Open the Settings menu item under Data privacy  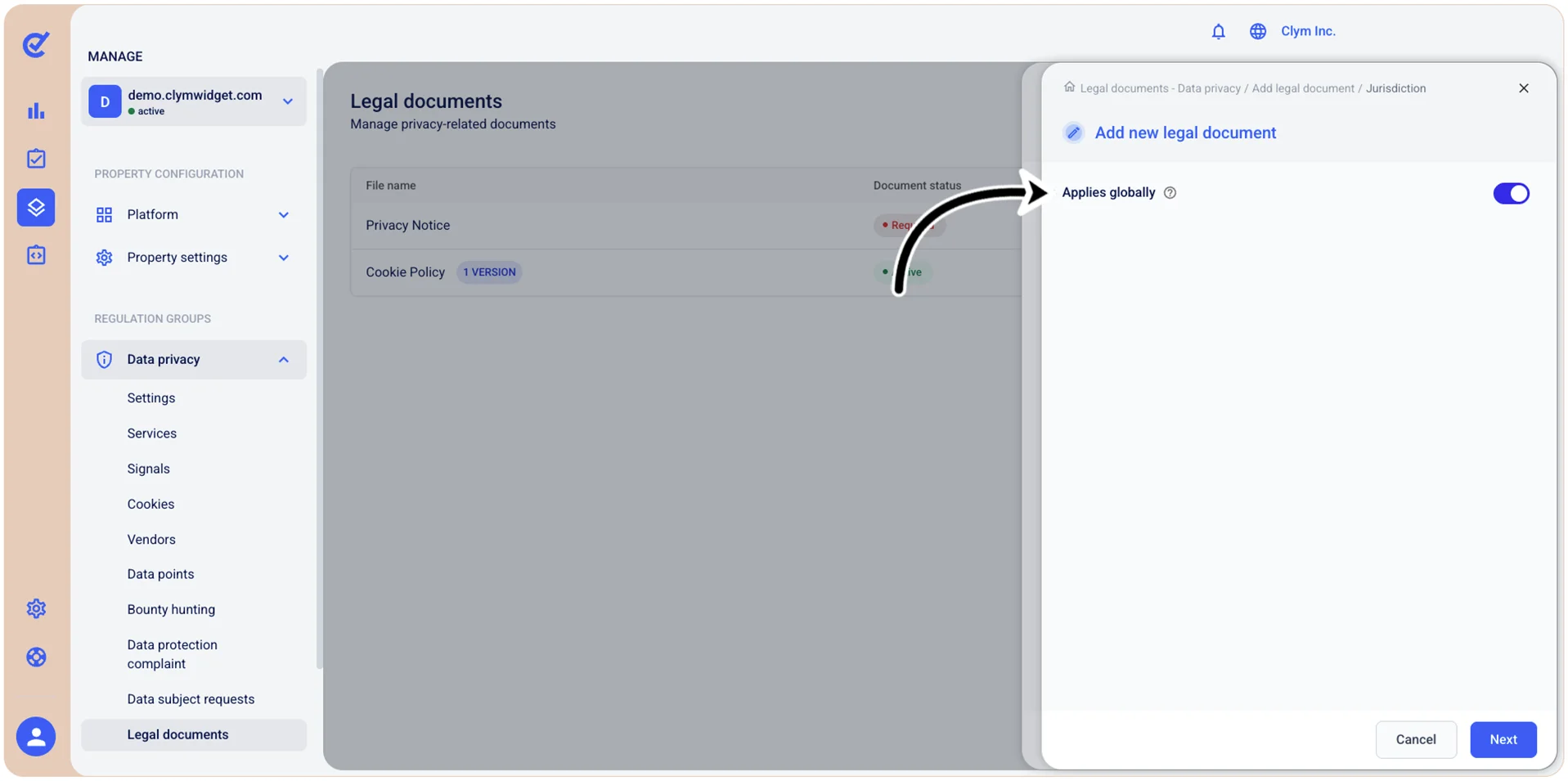click(151, 398)
